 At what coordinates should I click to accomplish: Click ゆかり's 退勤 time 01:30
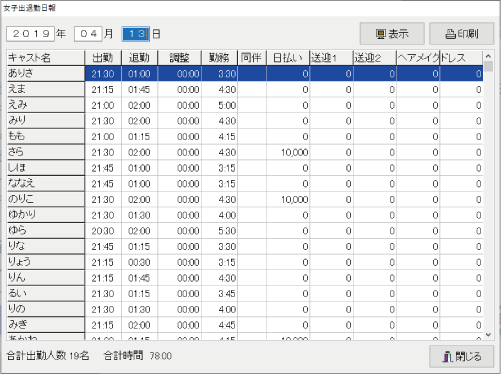click(x=139, y=215)
